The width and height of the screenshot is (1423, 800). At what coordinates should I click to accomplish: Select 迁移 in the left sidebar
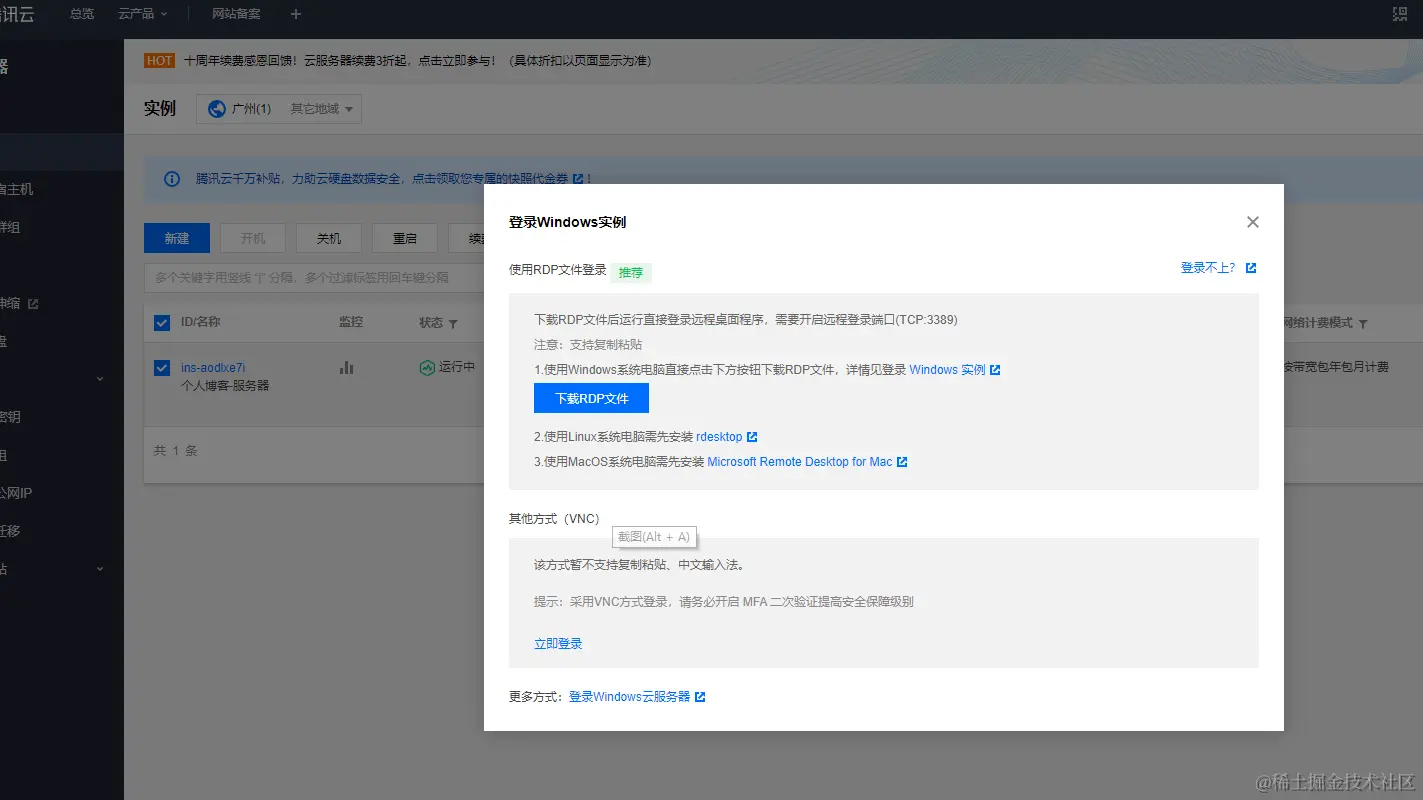pos(11,531)
